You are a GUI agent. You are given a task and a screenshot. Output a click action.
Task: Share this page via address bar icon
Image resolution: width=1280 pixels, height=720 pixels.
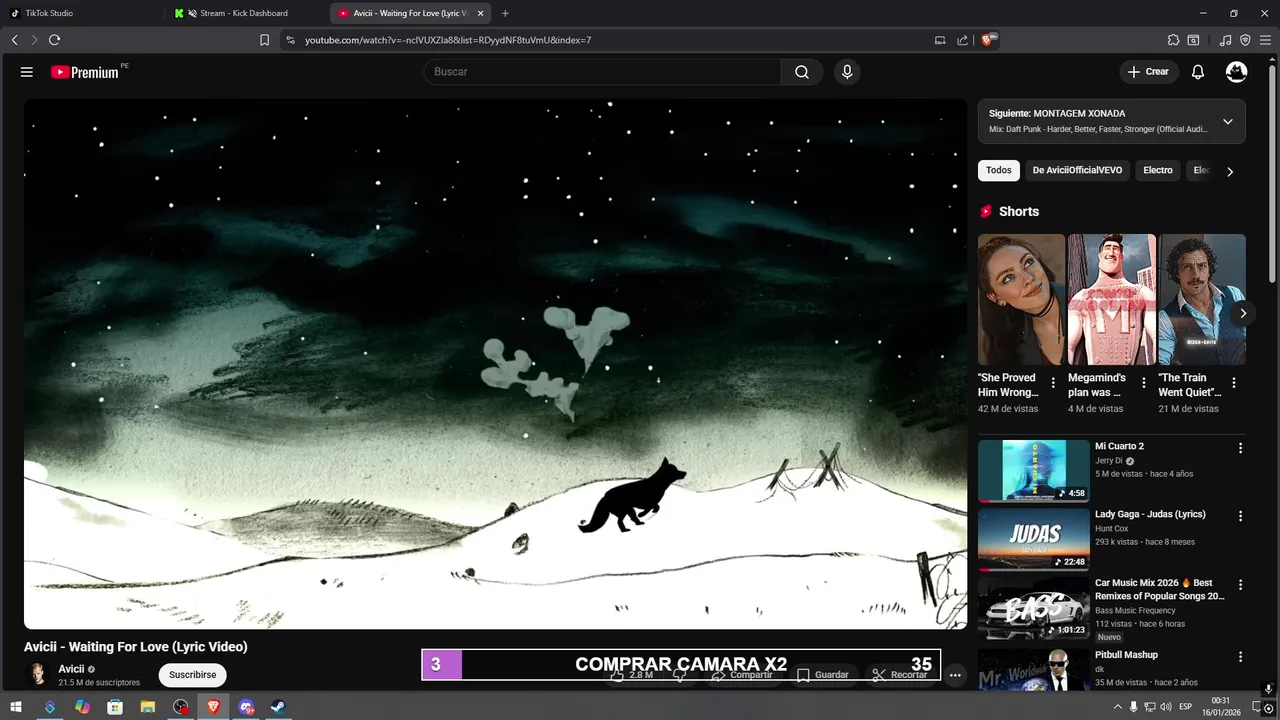pyautogui.click(x=962, y=40)
